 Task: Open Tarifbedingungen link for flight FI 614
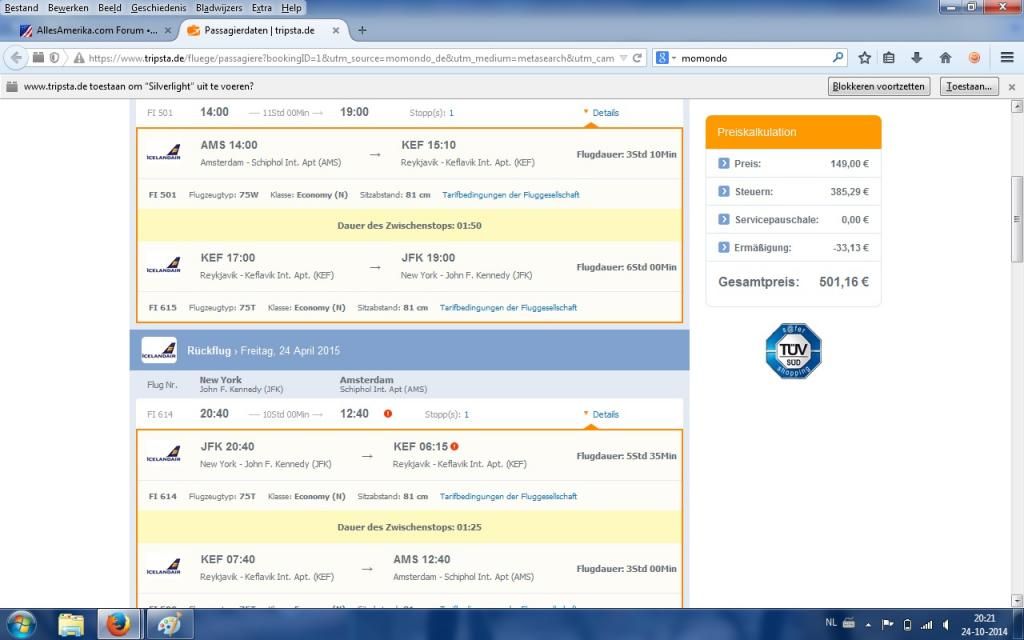508,496
